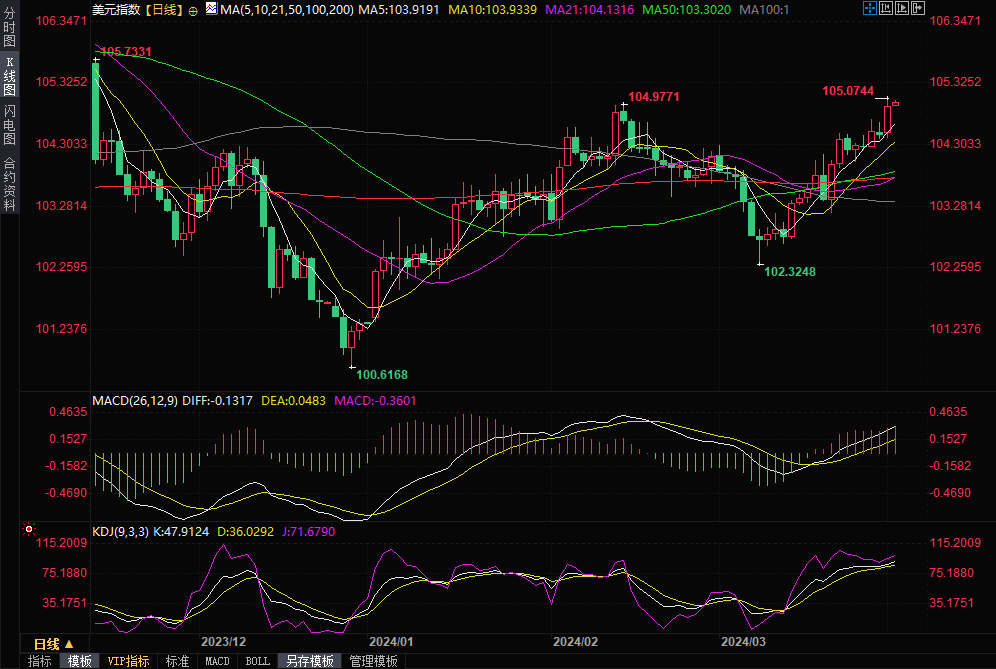The height and width of the screenshot is (669, 996).
Task: Open 合约资料 contract info tab
Action: pos(10,184)
